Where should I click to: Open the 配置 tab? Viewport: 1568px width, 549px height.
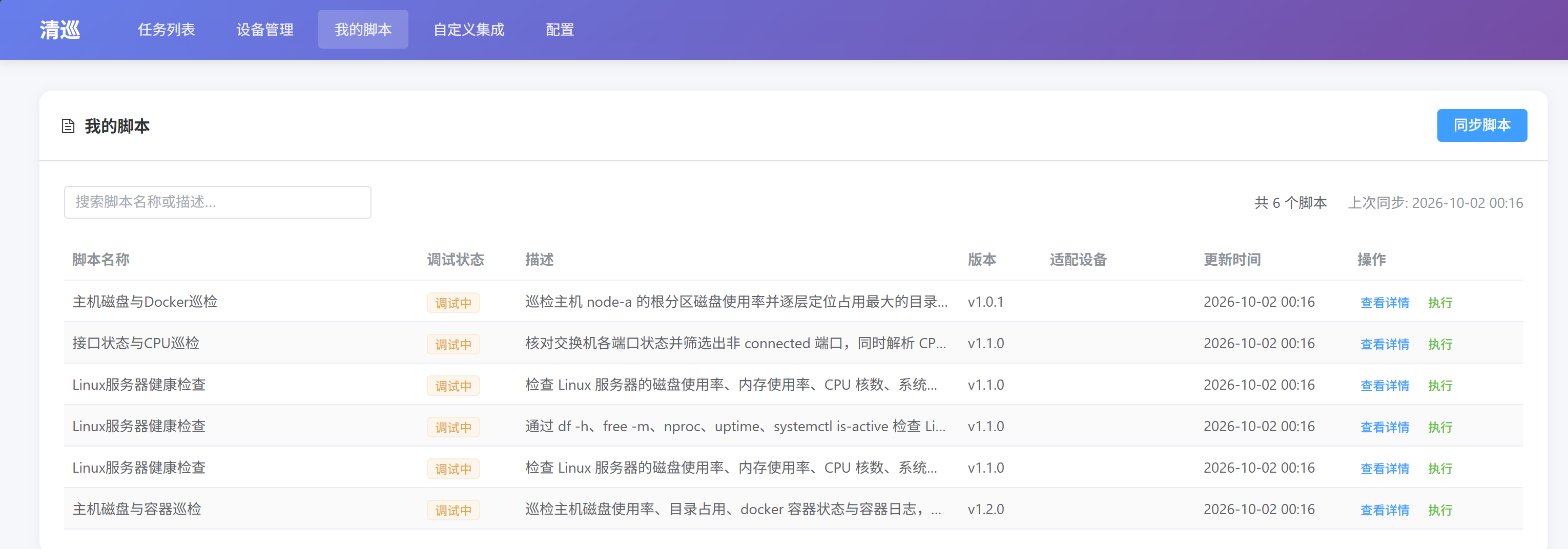click(x=560, y=30)
